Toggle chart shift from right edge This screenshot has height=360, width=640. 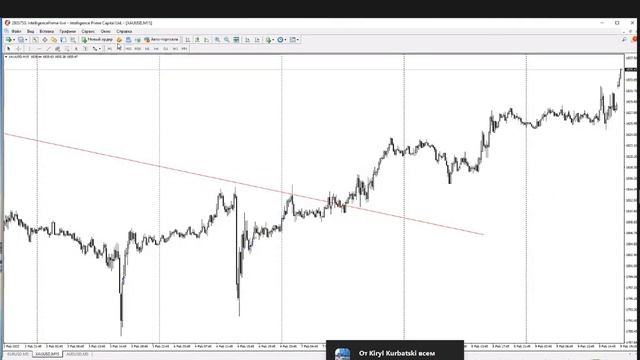pos(257,40)
